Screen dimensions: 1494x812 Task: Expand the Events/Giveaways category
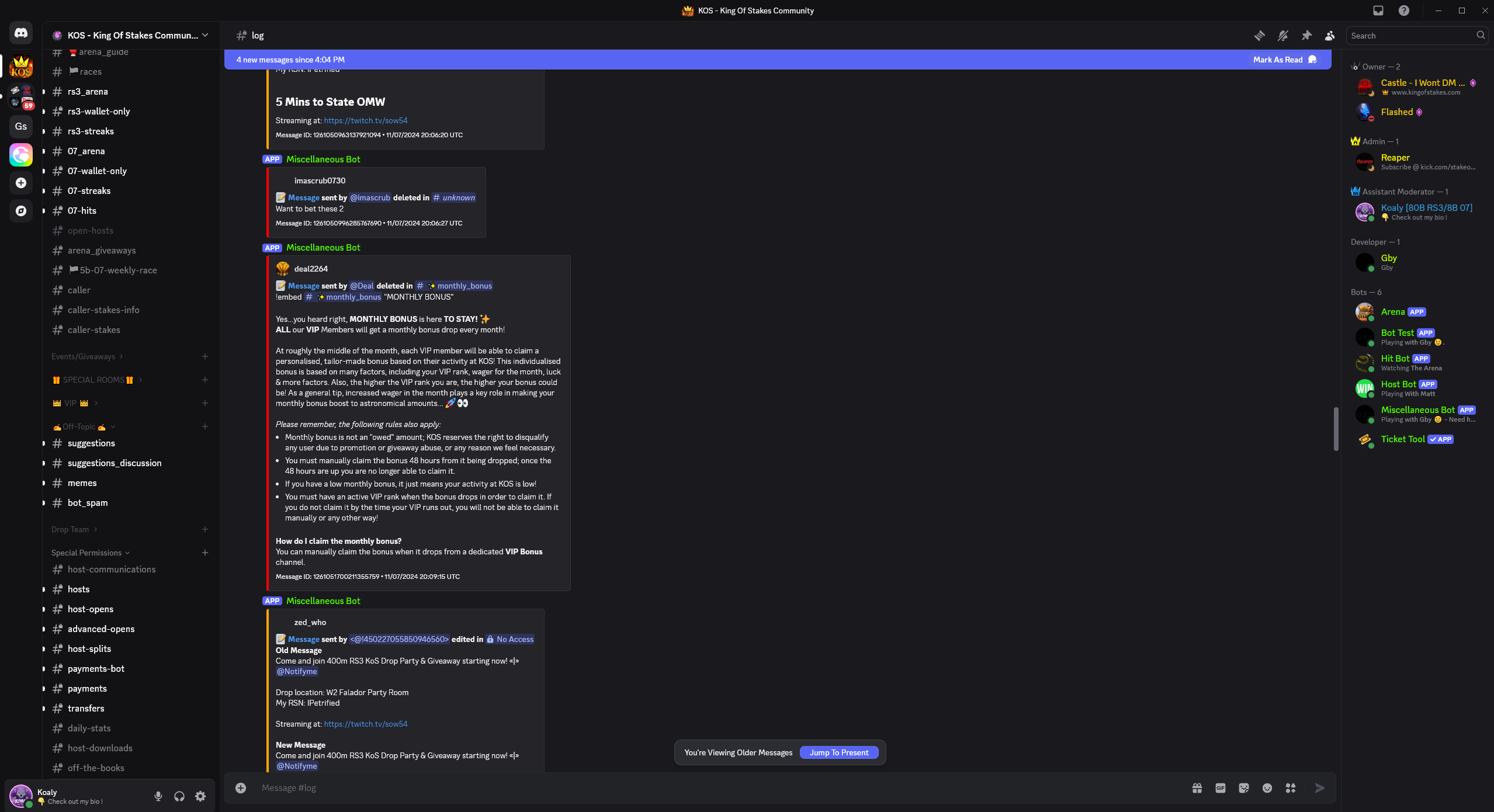coord(87,356)
